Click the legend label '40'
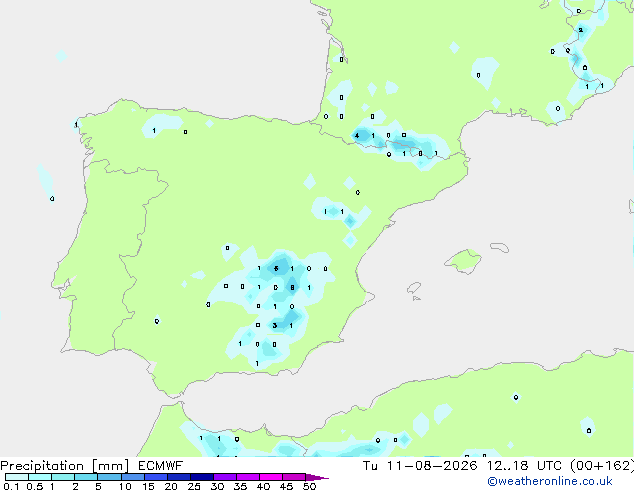This screenshot has height=490, width=634. click(263, 486)
